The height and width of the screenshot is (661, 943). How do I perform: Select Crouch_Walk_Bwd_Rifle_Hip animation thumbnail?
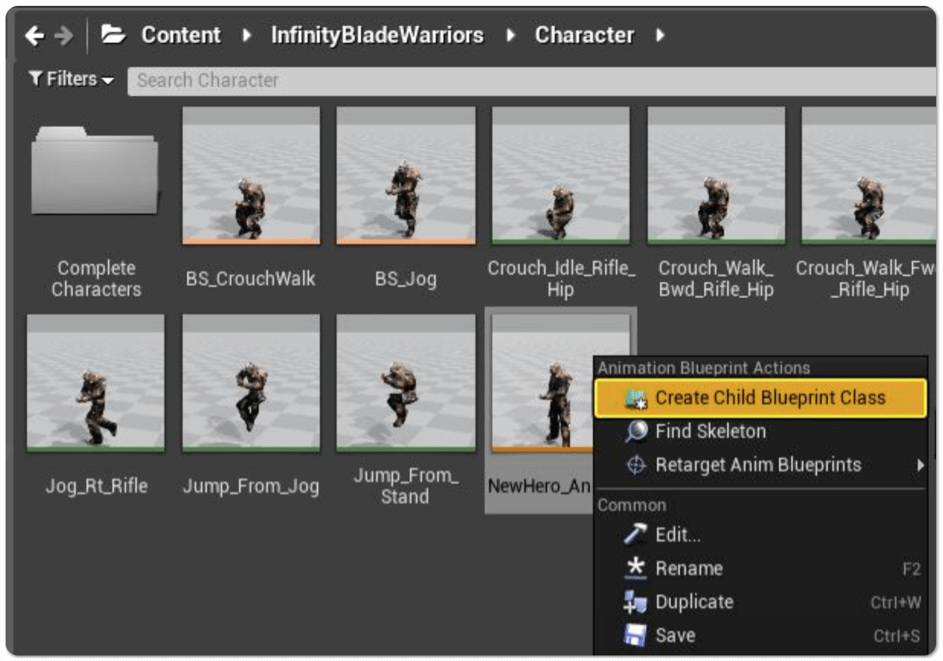[716, 176]
